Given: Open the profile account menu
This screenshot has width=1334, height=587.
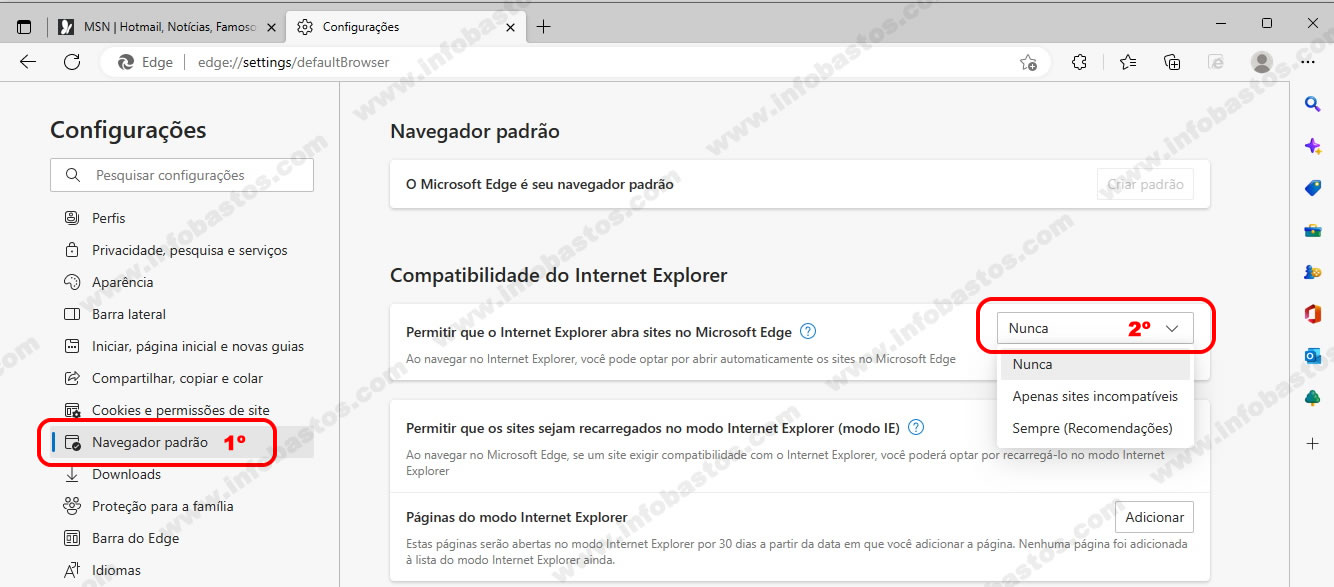Looking at the screenshot, I should point(1262,62).
